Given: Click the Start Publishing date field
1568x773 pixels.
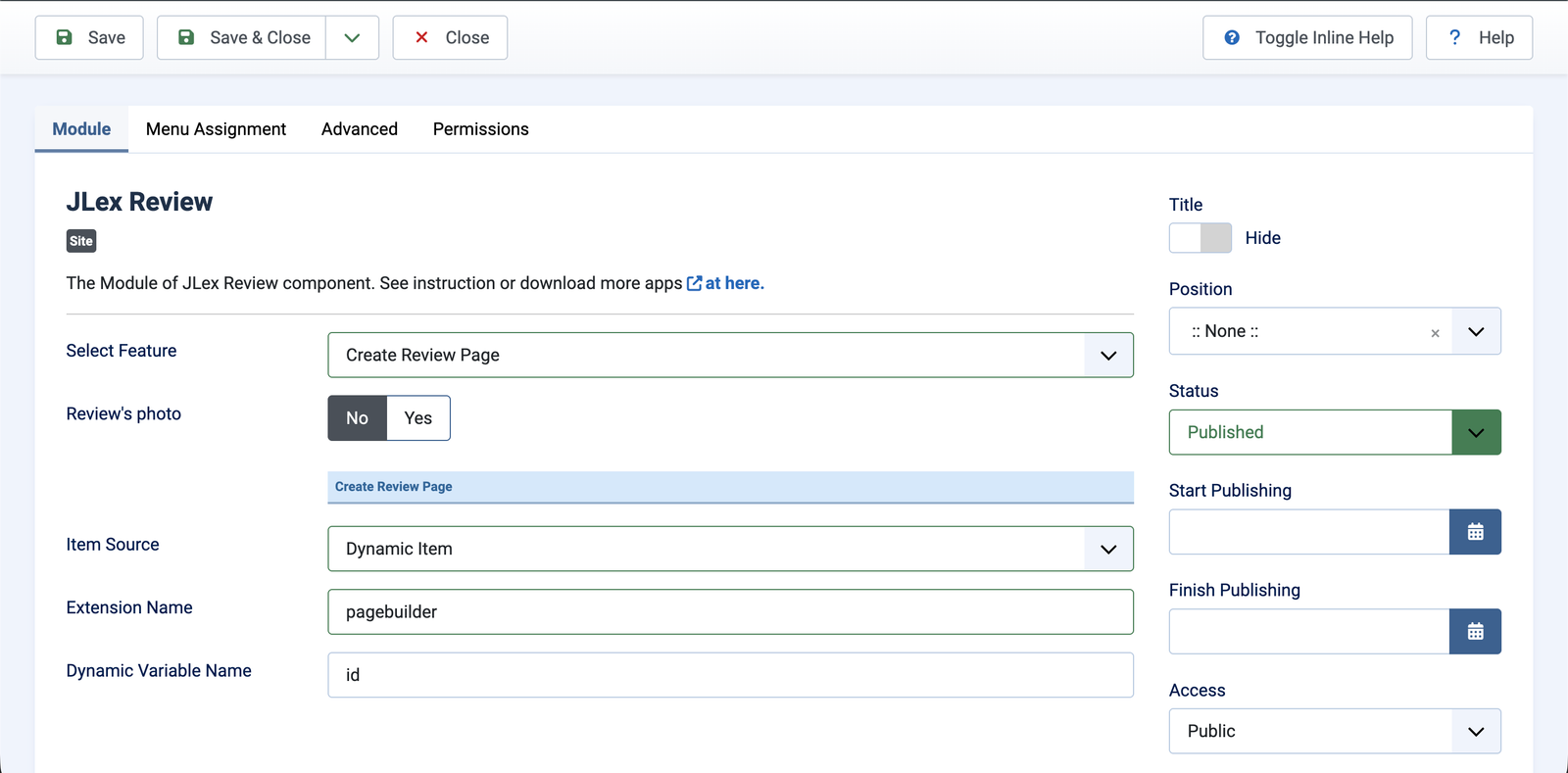Looking at the screenshot, I should (x=1309, y=532).
